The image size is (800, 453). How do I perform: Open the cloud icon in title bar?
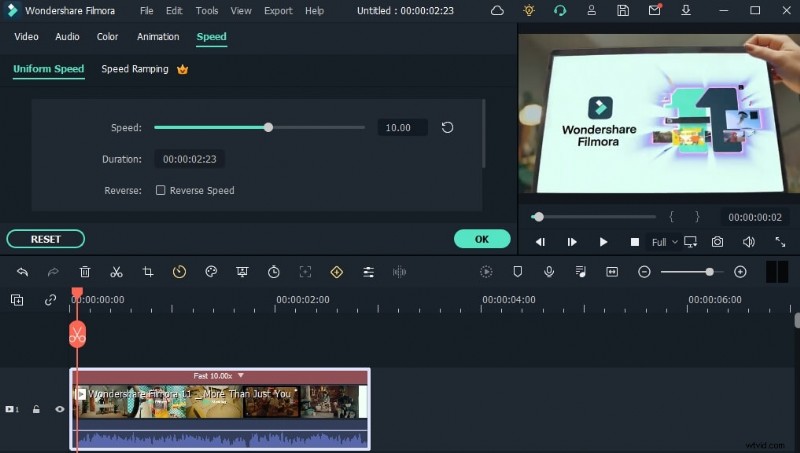click(x=497, y=10)
